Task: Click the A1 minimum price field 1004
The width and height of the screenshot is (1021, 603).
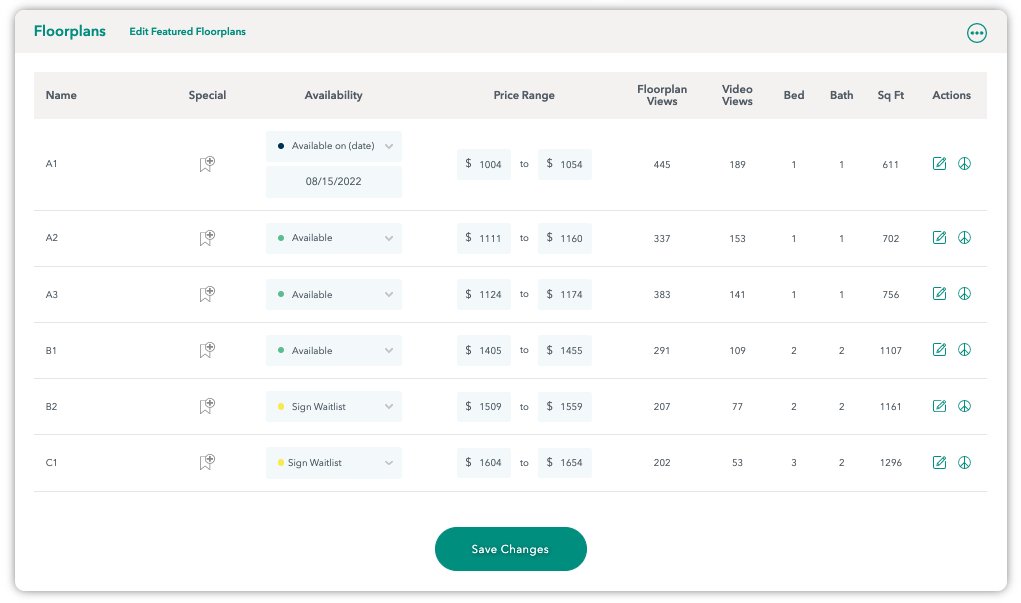Action: tap(484, 164)
